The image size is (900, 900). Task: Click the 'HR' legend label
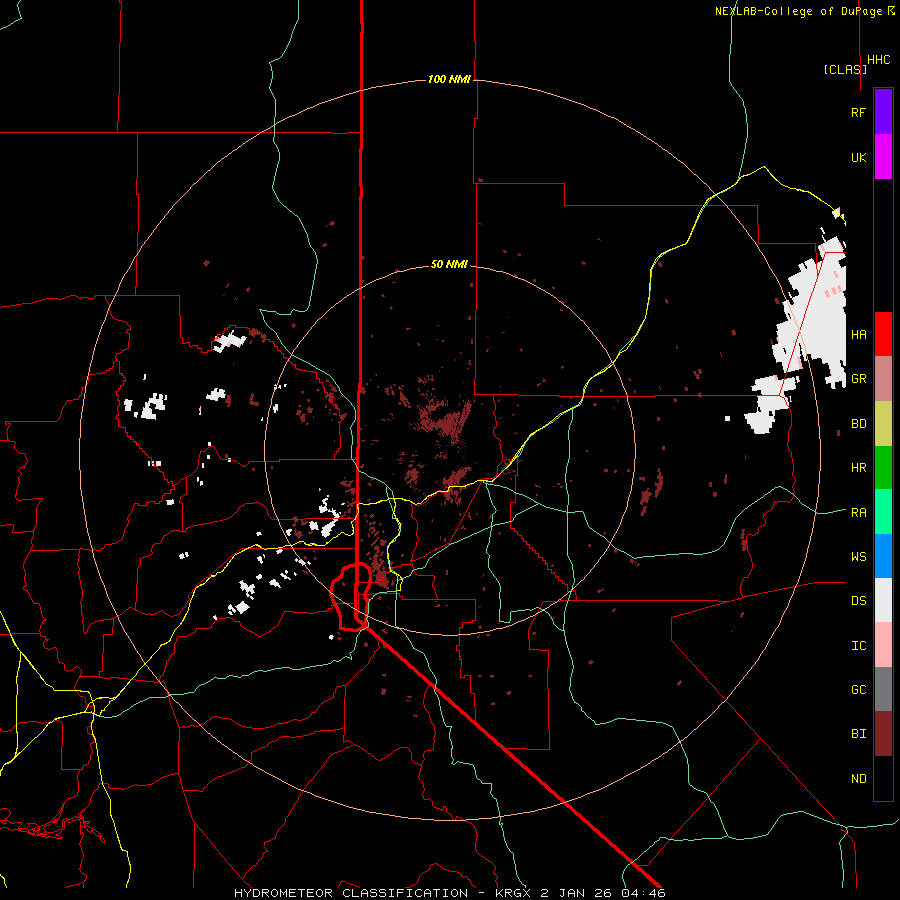coord(858,468)
